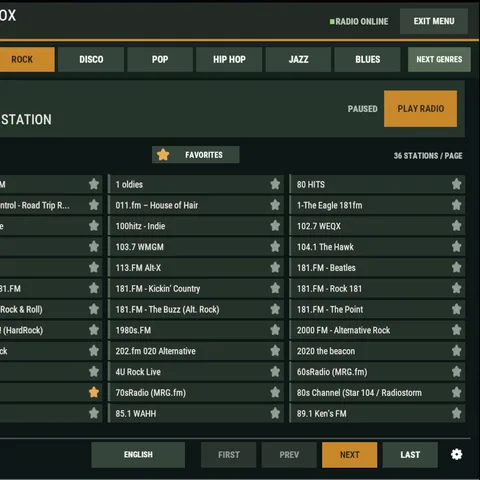
Task: Star the 011.fm House of Hair station
Action: click(x=275, y=205)
